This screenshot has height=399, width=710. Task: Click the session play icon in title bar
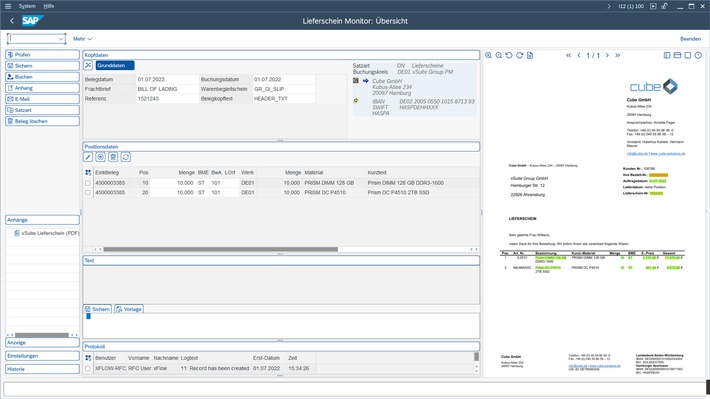point(653,6)
